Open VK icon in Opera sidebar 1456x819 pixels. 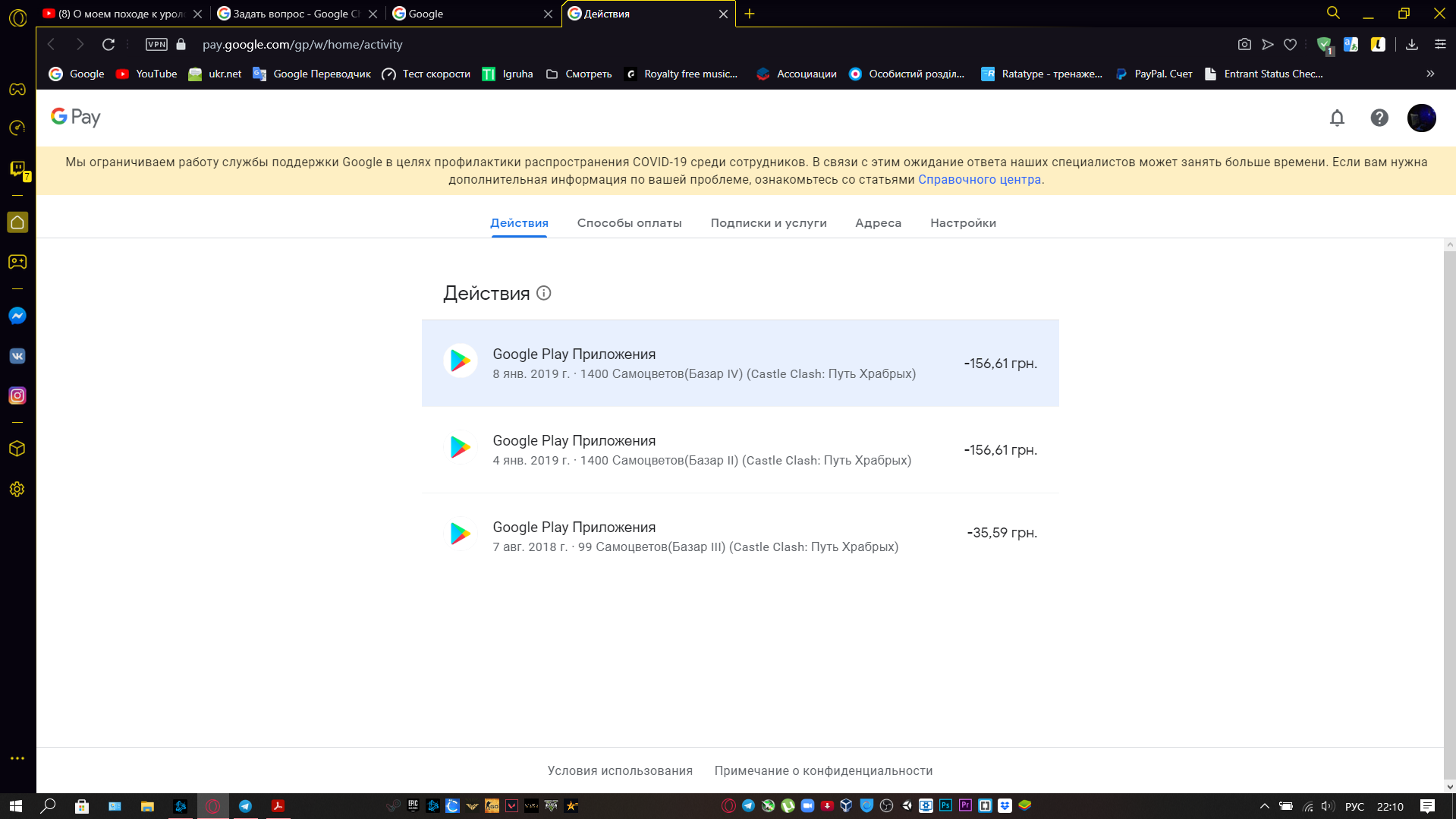pyautogui.click(x=17, y=356)
